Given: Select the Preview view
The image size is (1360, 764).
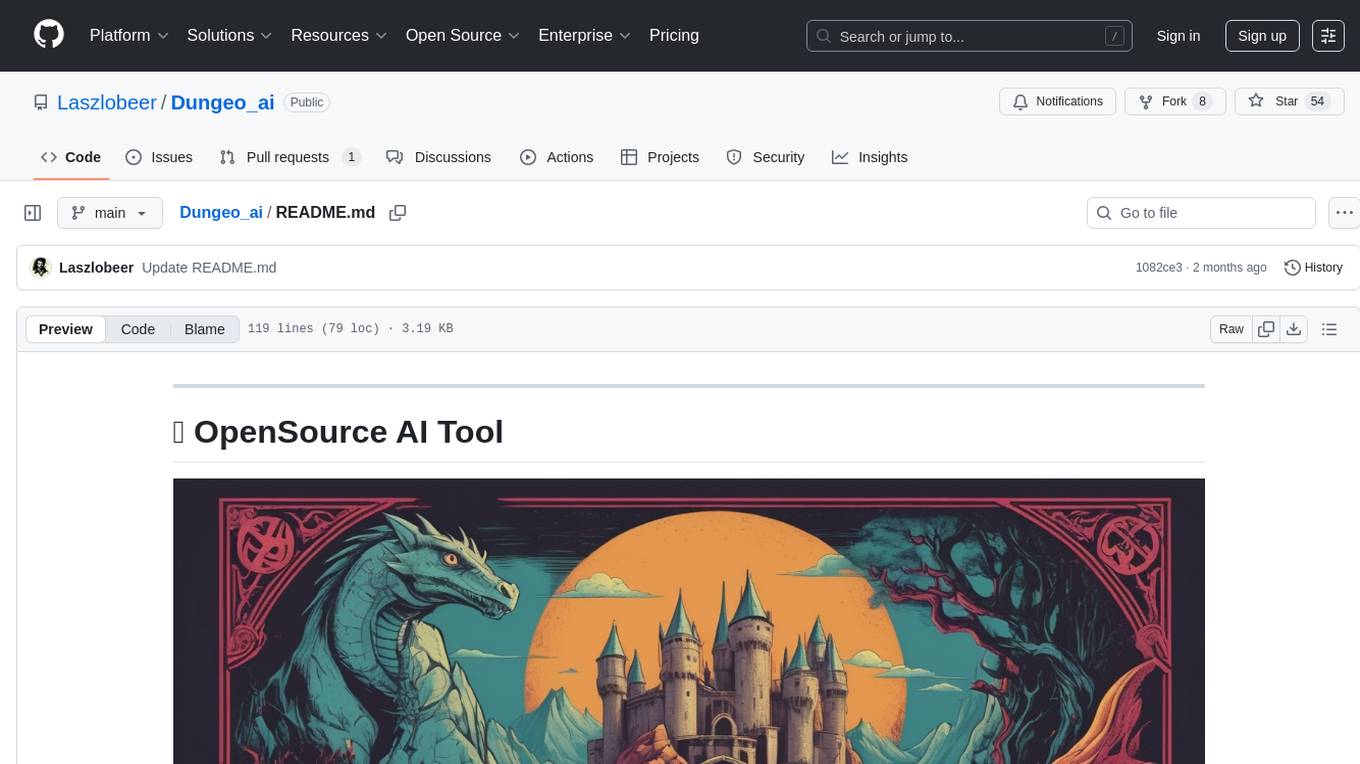Looking at the screenshot, I should click(x=66, y=329).
